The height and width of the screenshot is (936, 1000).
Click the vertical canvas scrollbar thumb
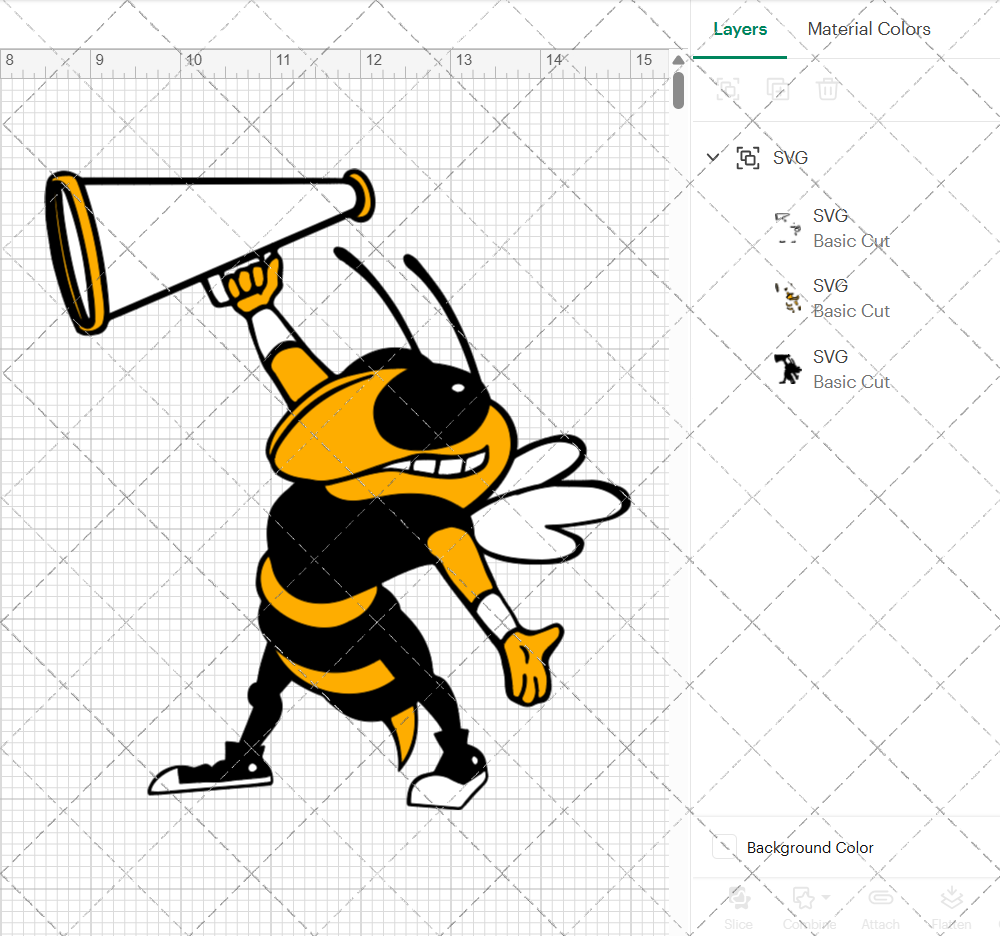click(x=679, y=90)
